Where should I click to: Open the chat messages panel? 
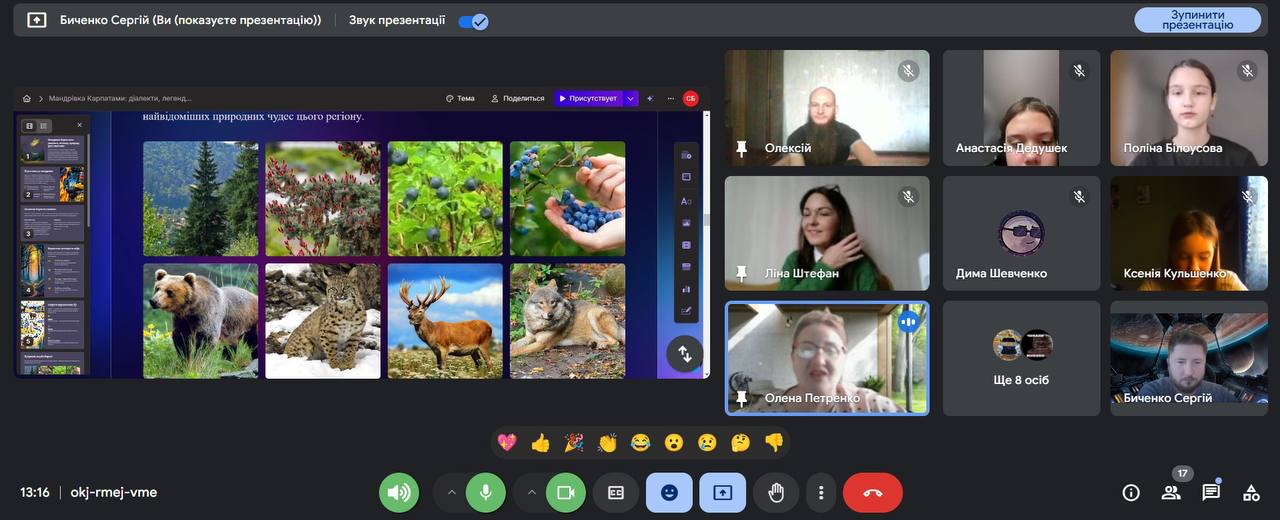click(1211, 492)
